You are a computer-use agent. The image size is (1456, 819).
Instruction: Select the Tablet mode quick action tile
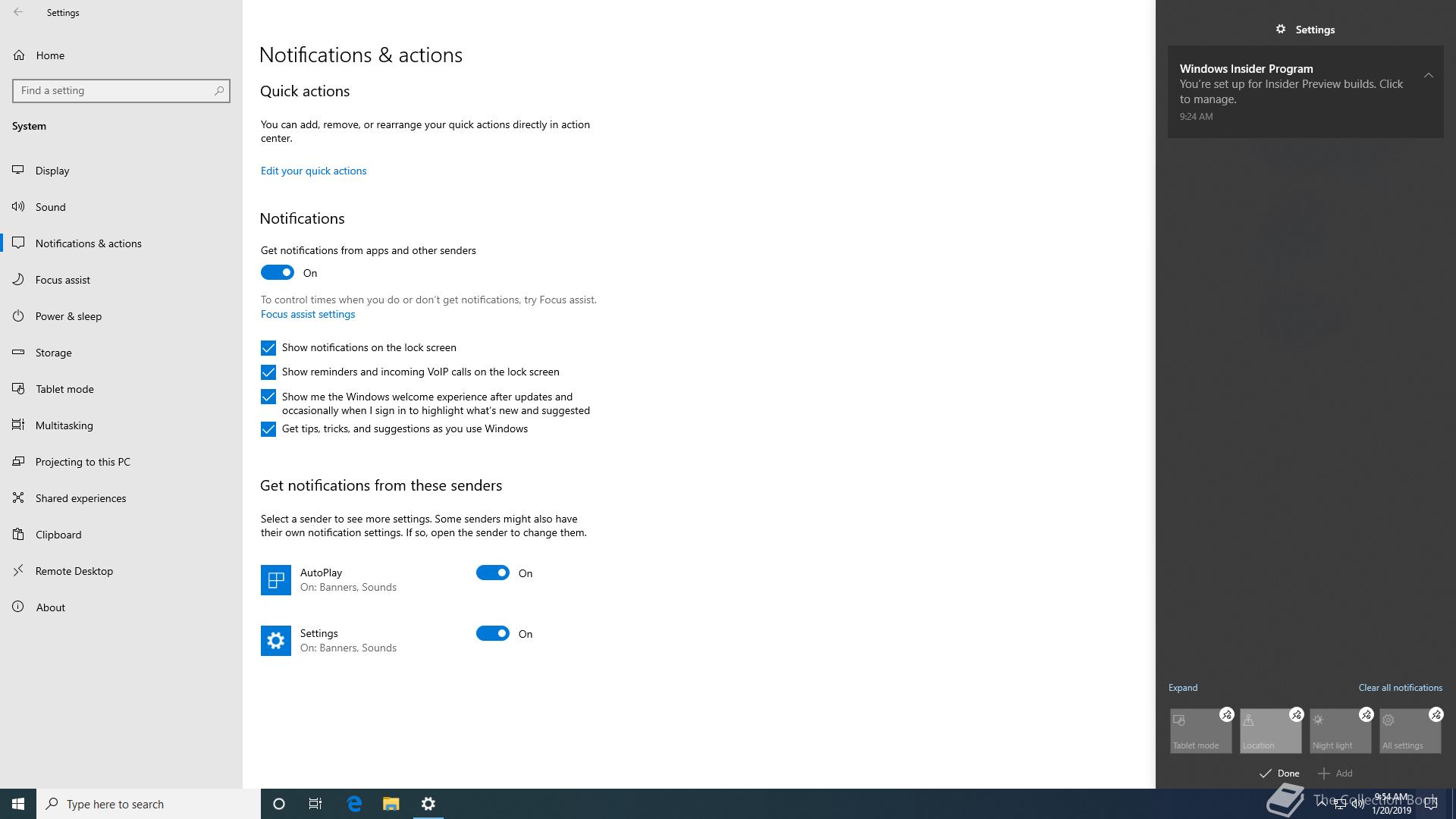click(x=1200, y=731)
